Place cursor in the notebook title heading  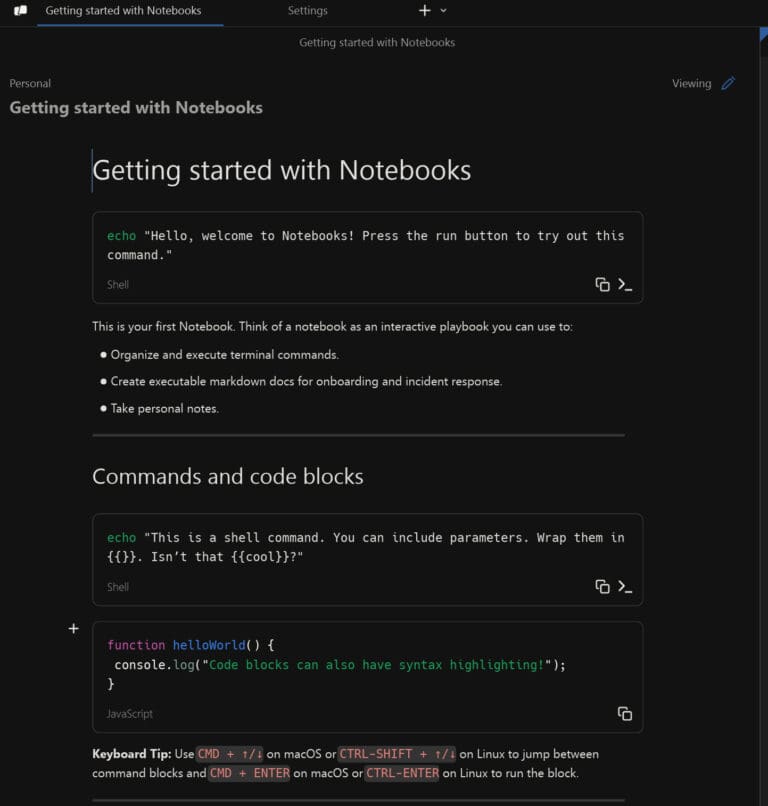point(281,170)
